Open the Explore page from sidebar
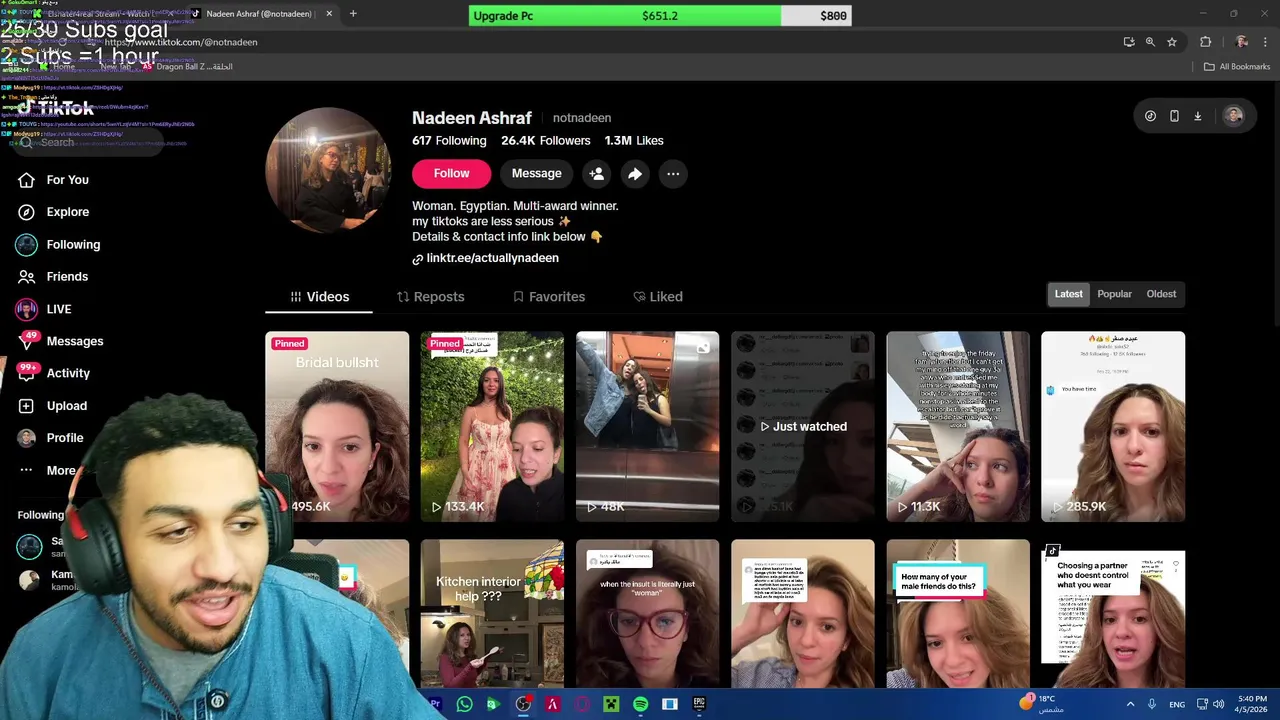The width and height of the screenshot is (1280, 720). point(53,212)
